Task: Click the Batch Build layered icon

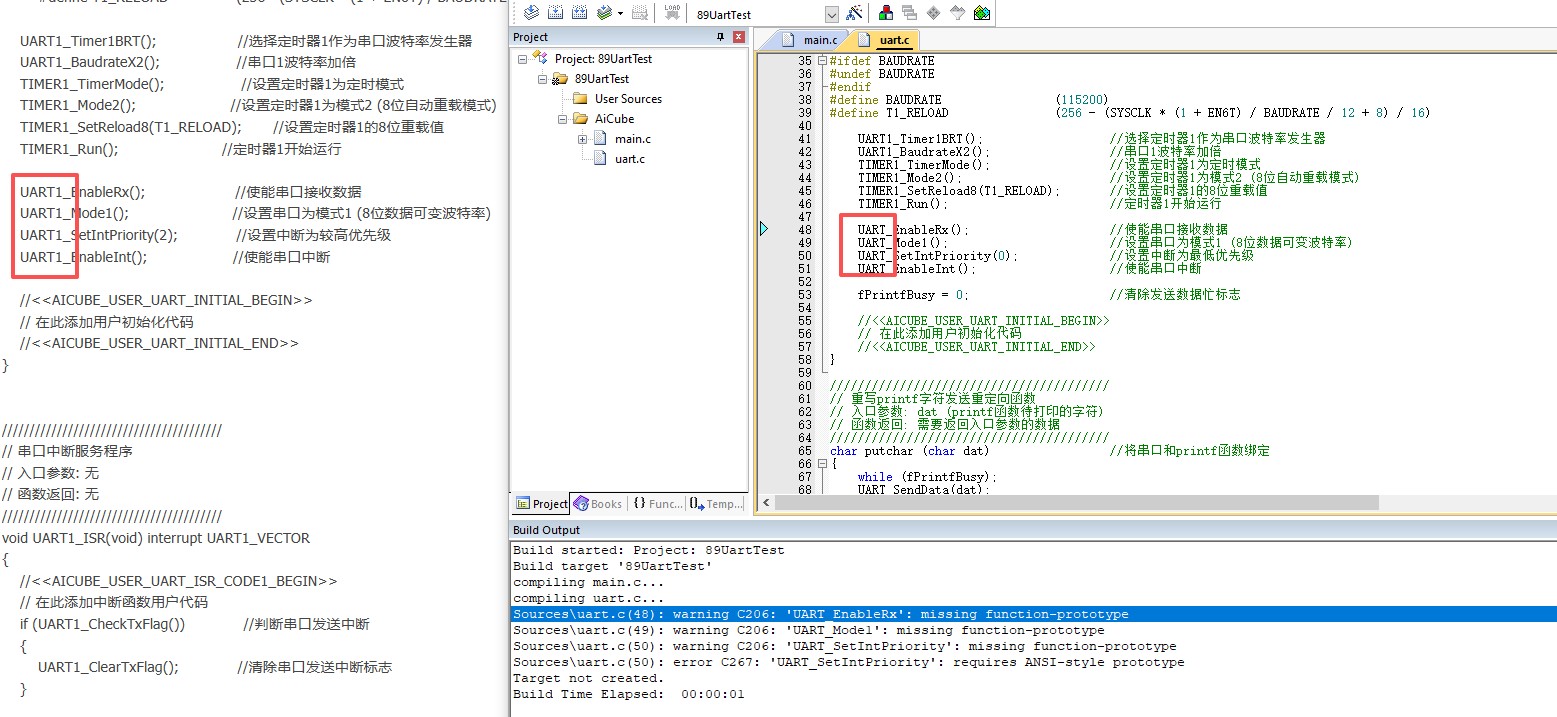Action: tap(605, 13)
